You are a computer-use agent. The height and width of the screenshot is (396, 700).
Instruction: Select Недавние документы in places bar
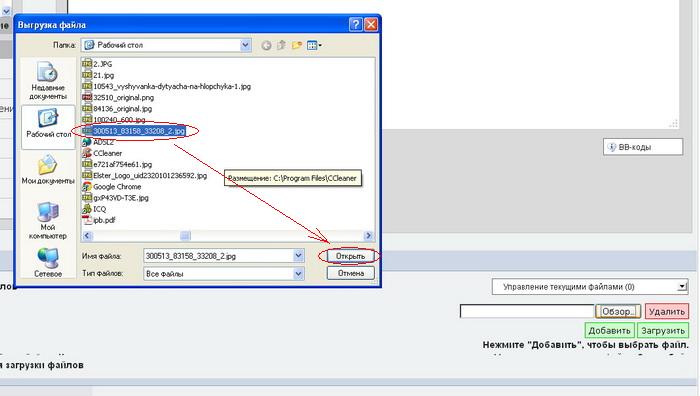click(x=48, y=81)
